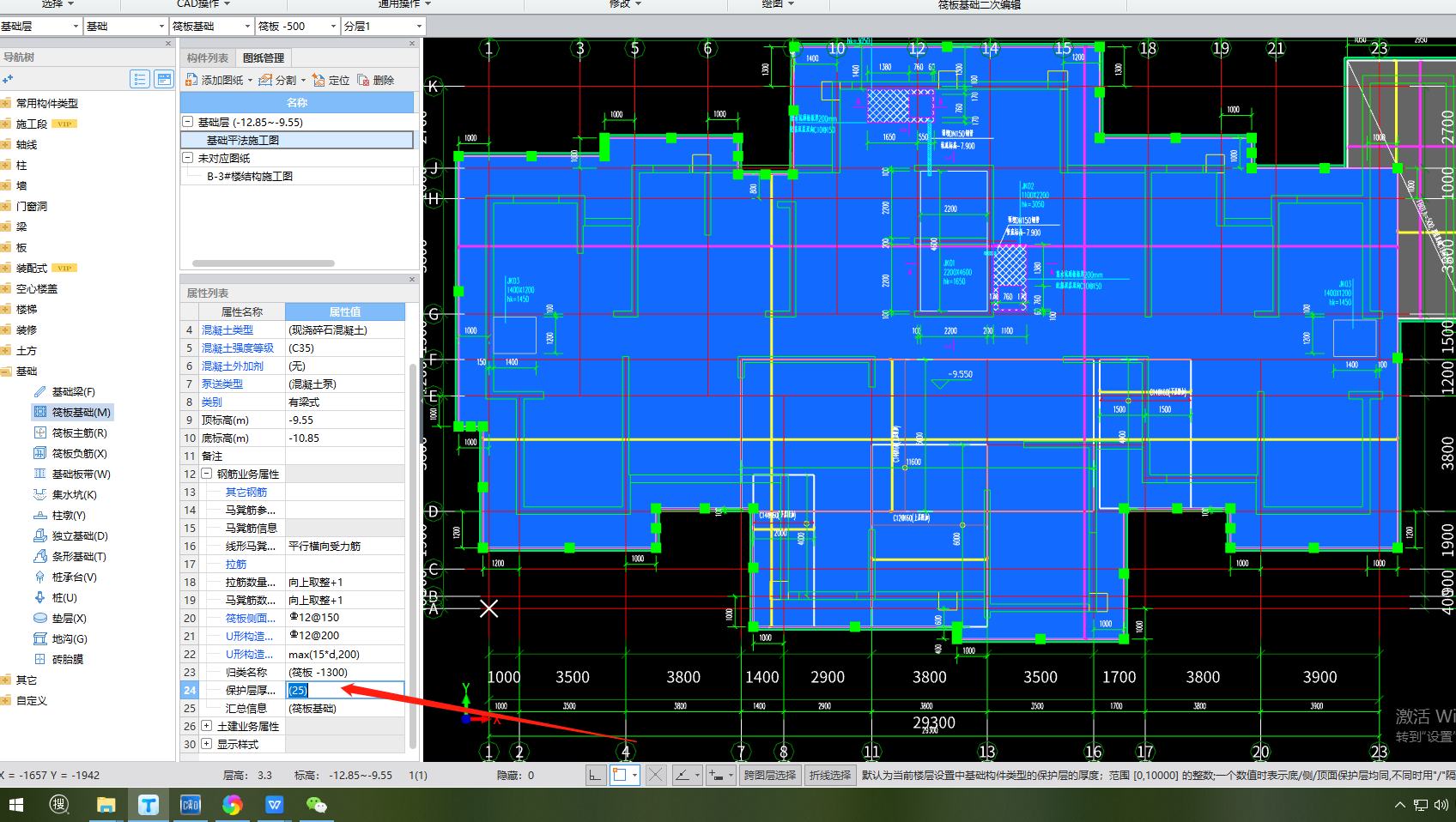
Task: Click 分割 button
Action: pos(278,80)
